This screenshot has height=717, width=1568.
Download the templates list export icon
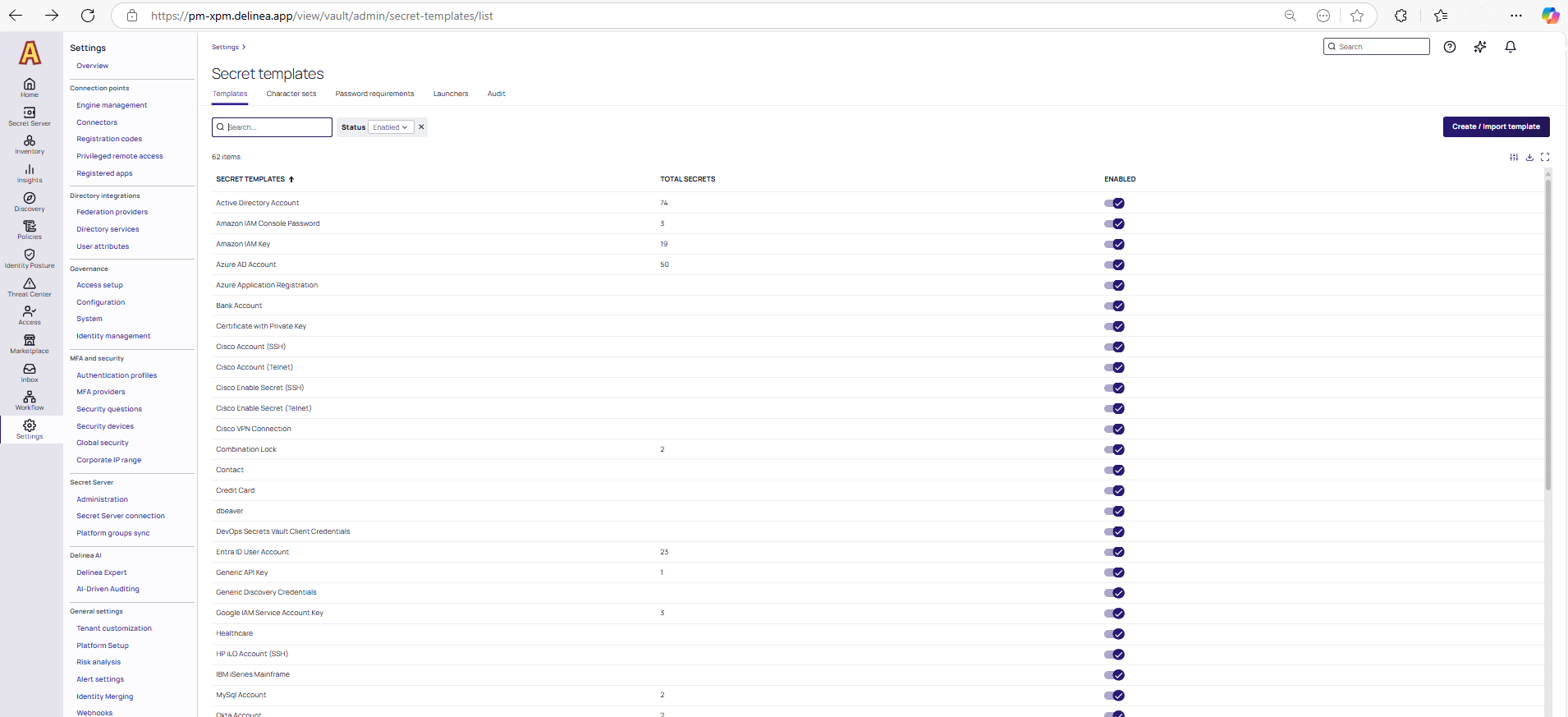[x=1529, y=157]
